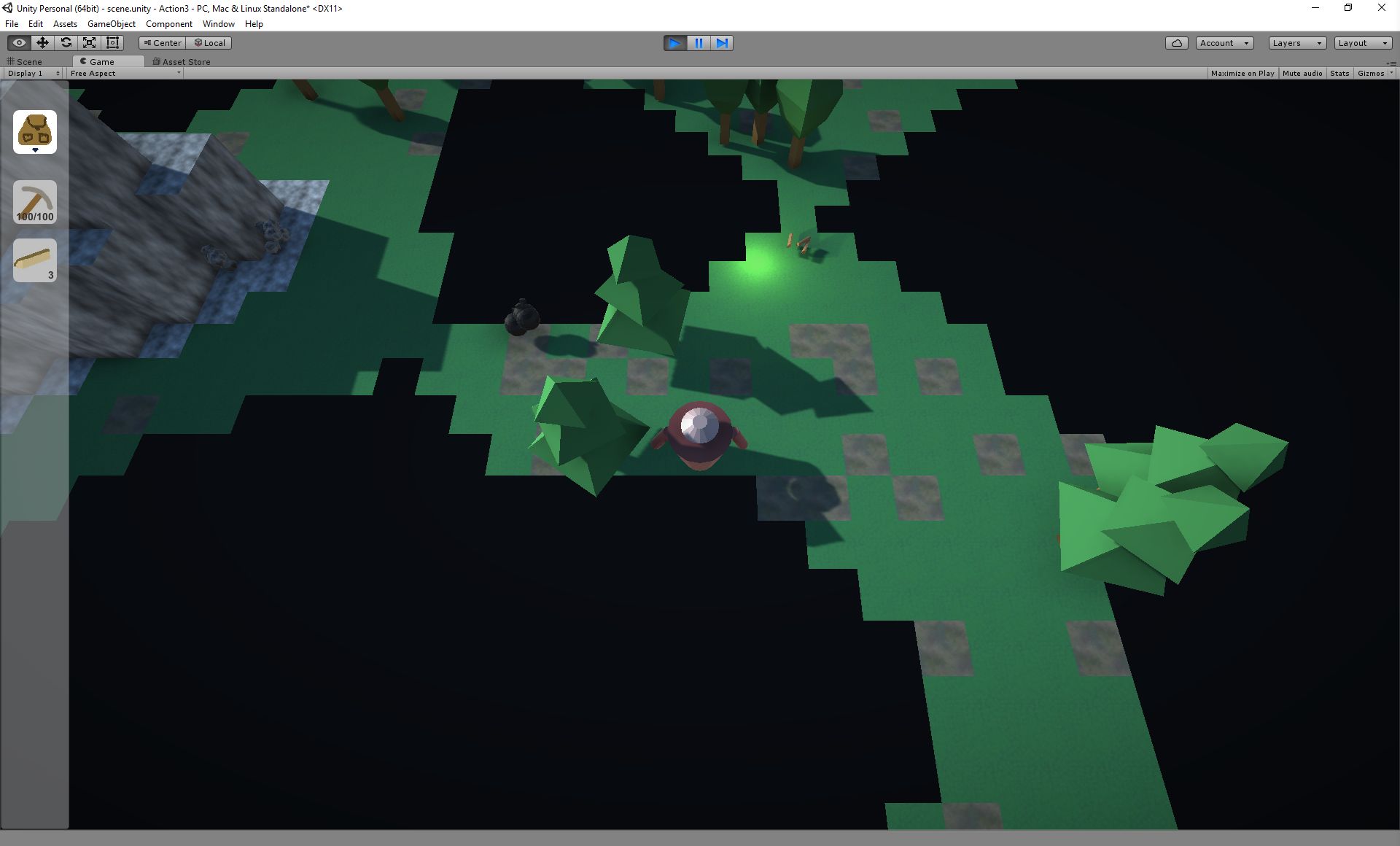Toggle Mute audio
The width and height of the screenshot is (1400, 846).
(x=1302, y=73)
